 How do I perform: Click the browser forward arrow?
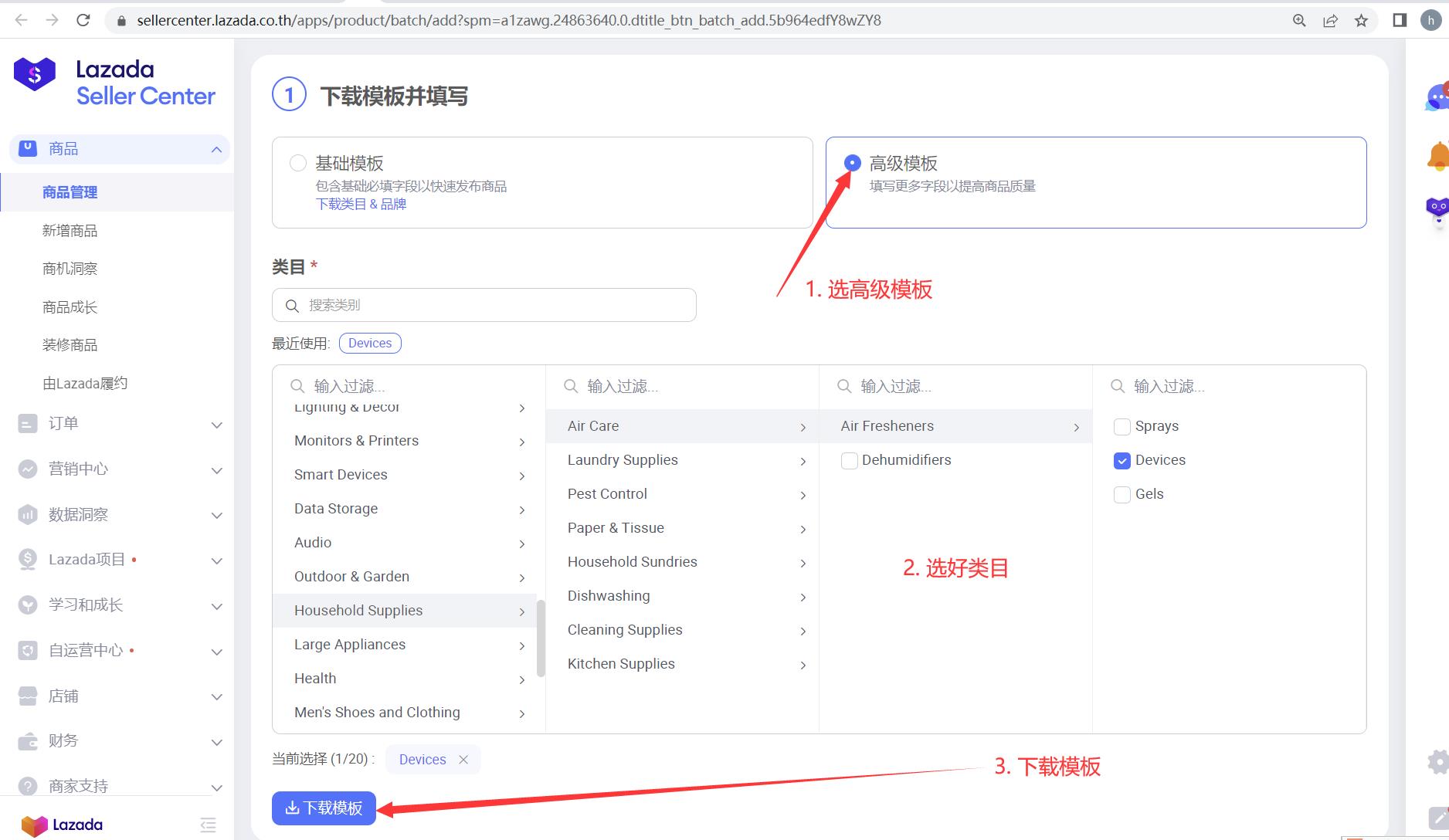coord(52,20)
